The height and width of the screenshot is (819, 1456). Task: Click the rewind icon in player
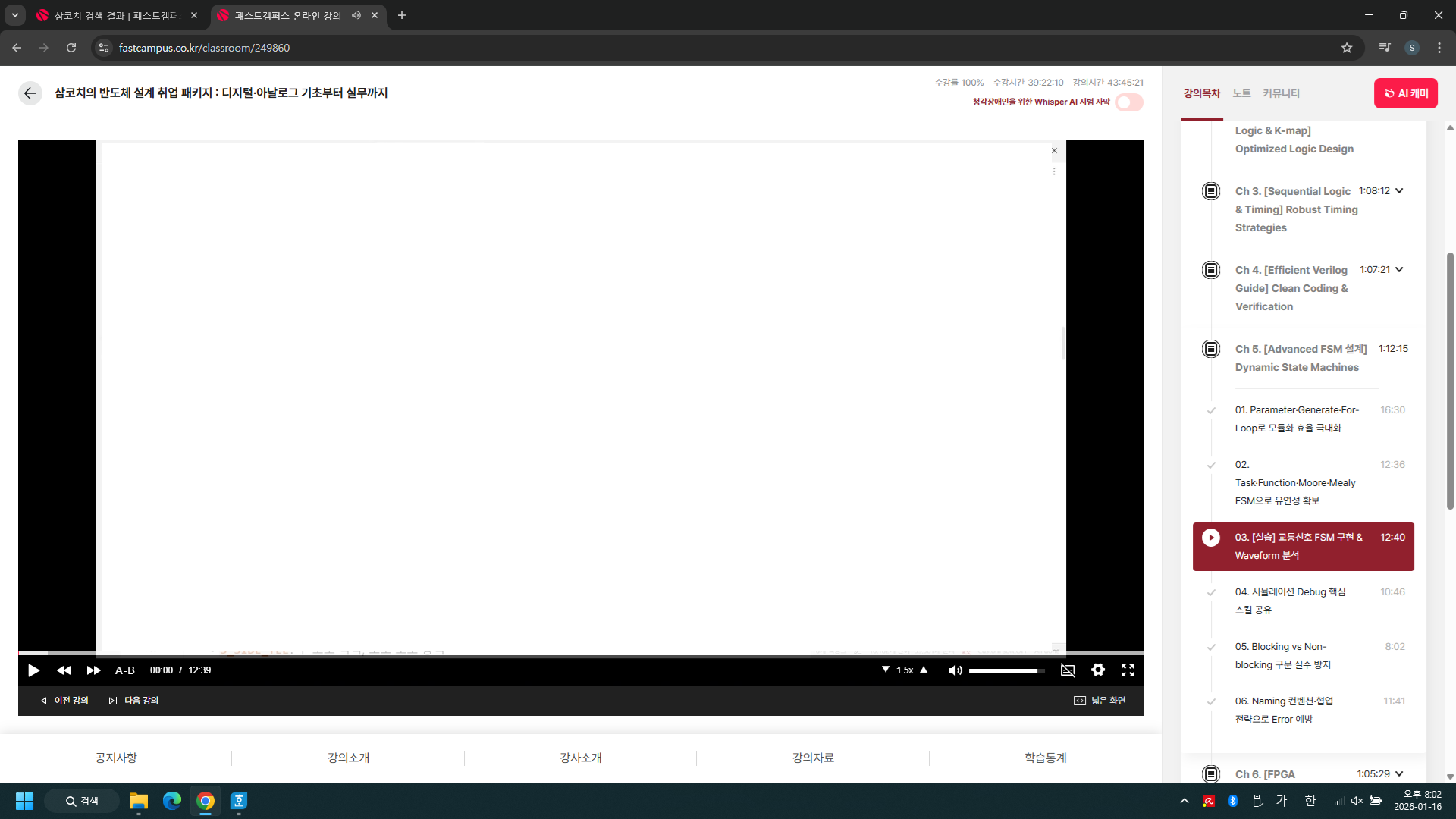point(64,670)
